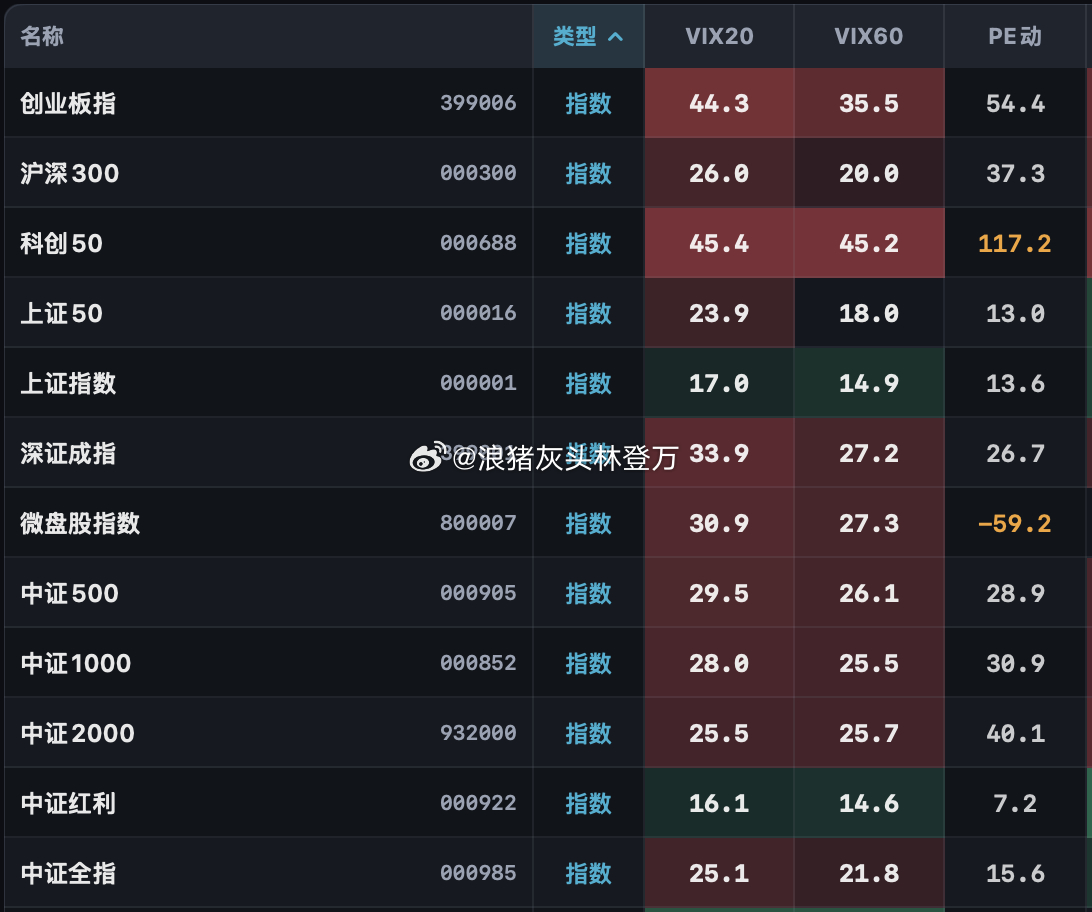Click VIX60 value 14.9
This screenshot has width=1092, height=912.
click(868, 384)
